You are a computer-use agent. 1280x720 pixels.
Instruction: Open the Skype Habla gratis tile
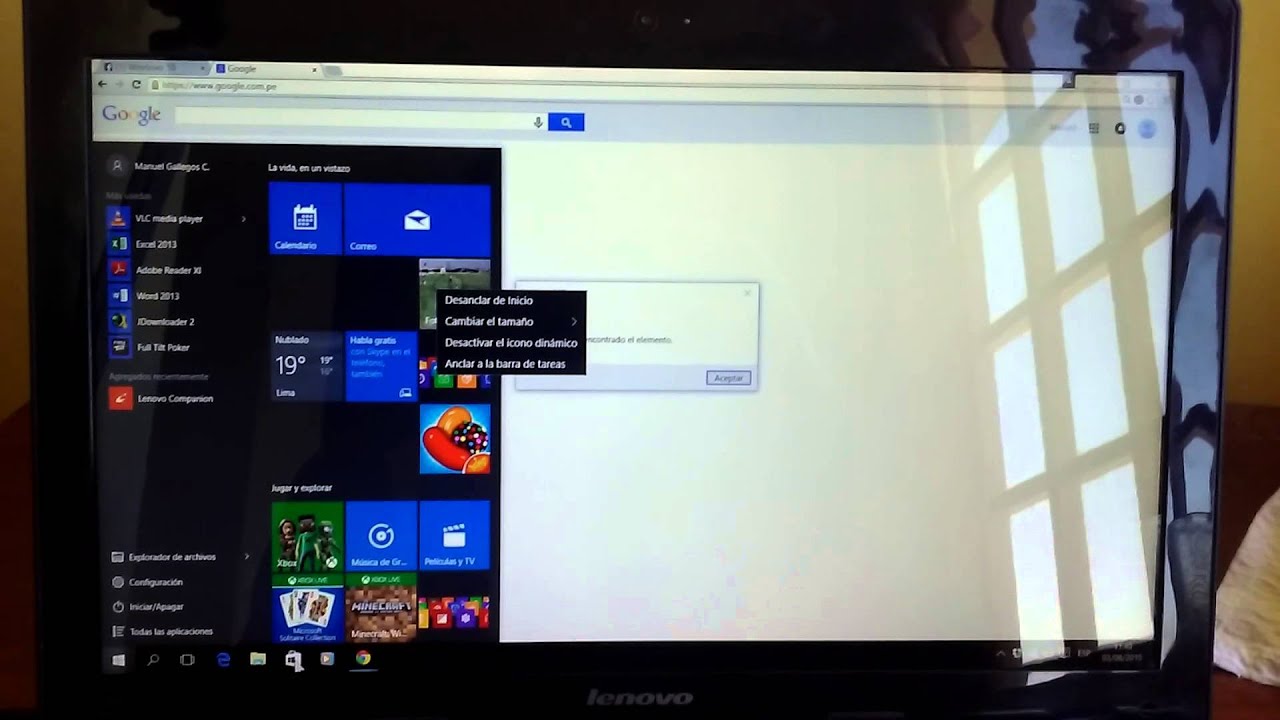click(381, 366)
